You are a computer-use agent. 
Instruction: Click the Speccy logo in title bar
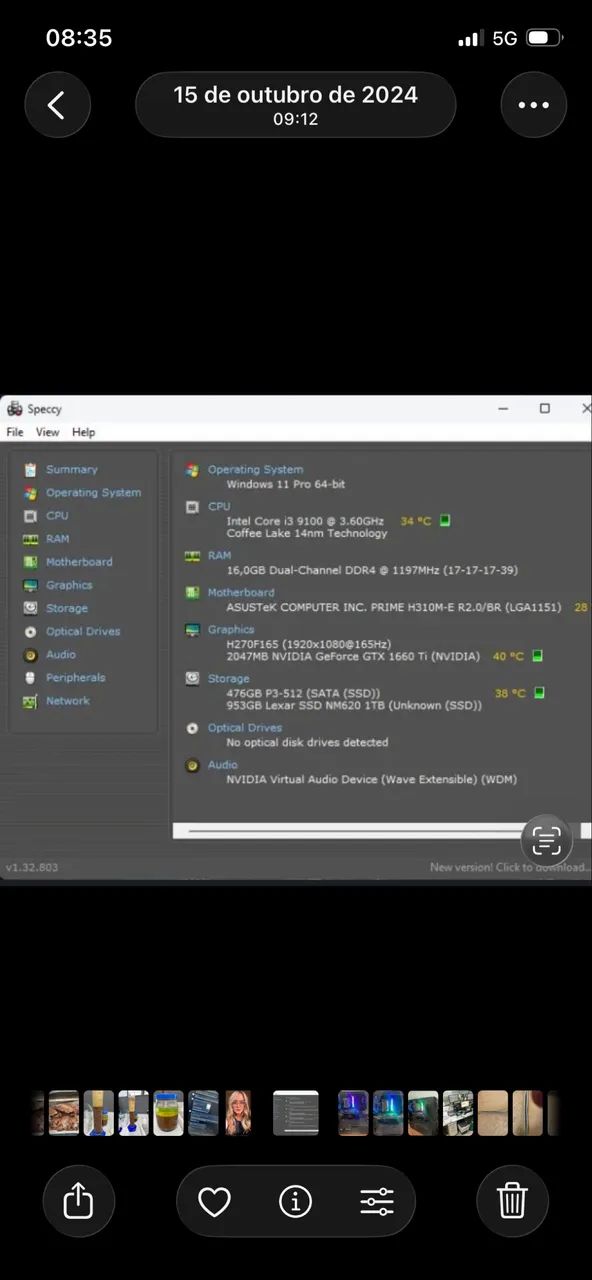tap(14, 408)
